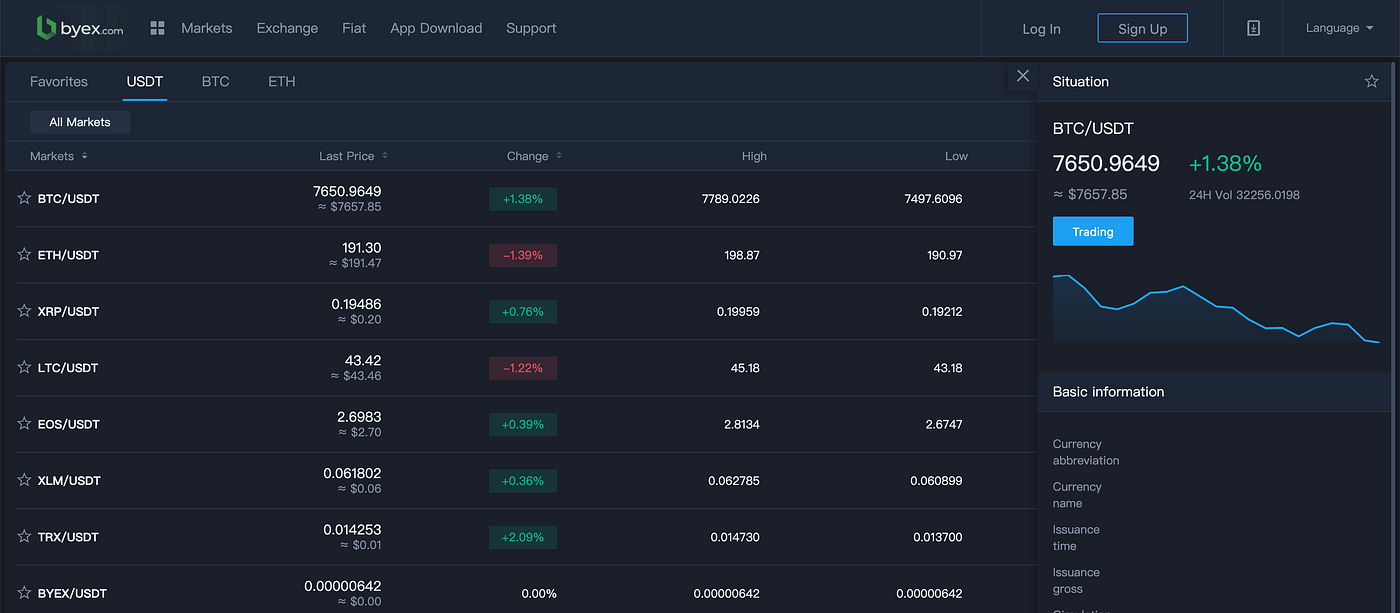Image resolution: width=1400 pixels, height=613 pixels.
Task: Click the +0.76% change badge
Action: tap(523, 312)
